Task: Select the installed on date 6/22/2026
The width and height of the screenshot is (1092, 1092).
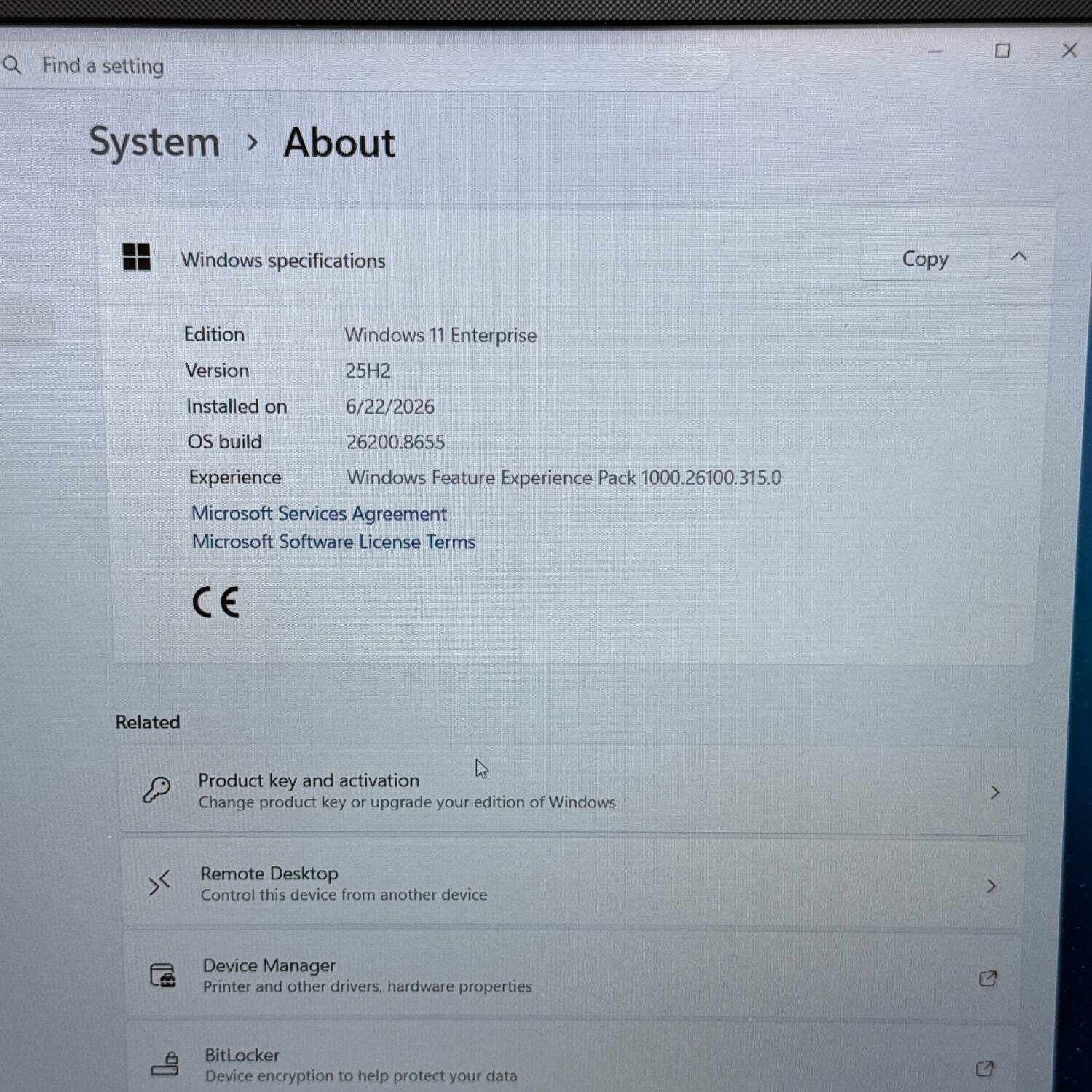Action: 390,406
